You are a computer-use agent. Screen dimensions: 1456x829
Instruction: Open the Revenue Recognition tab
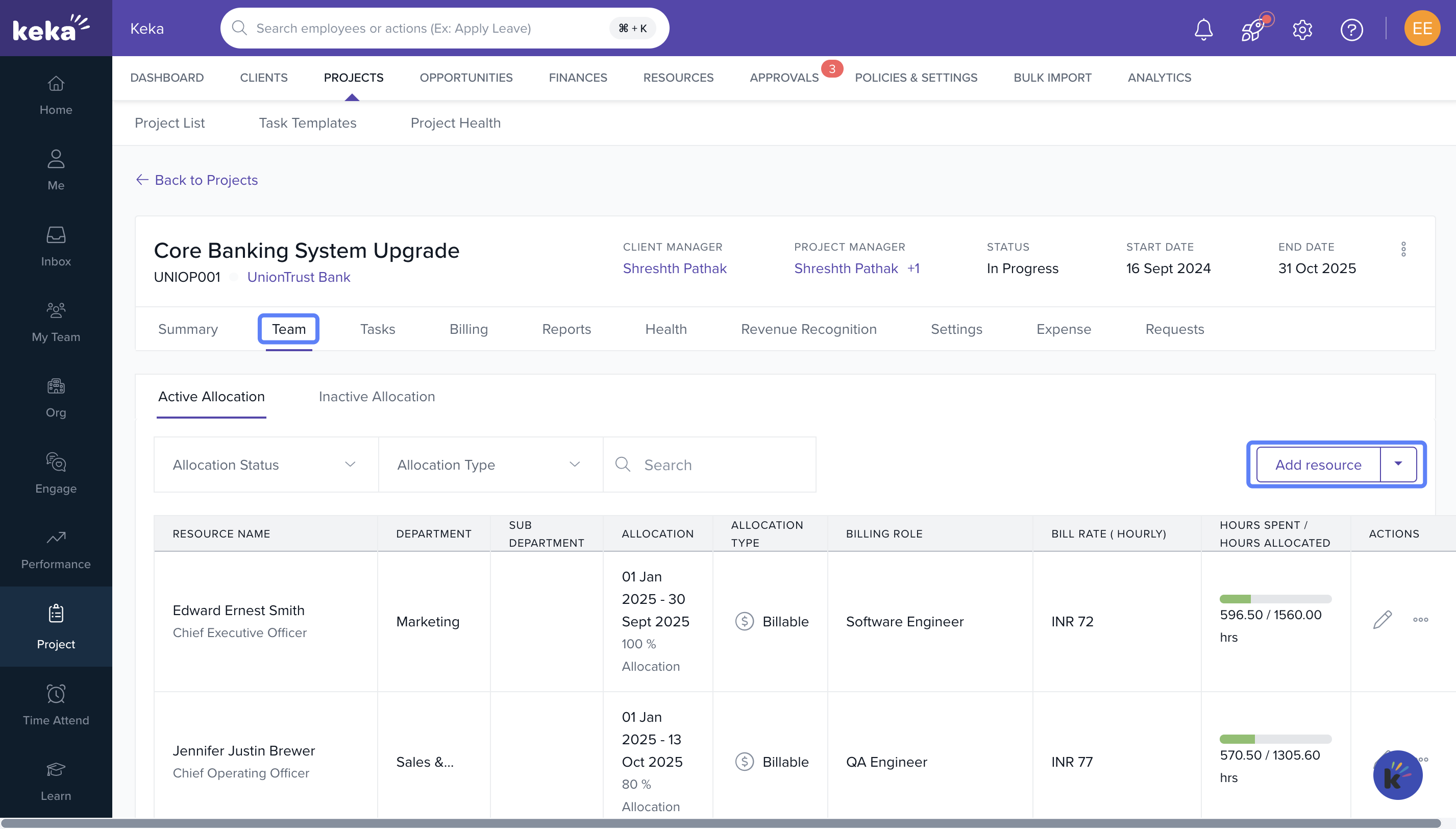[x=808, y=329]
